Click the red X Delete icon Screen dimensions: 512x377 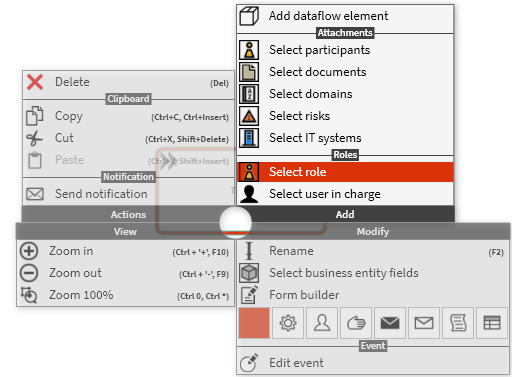pos(35,82)
